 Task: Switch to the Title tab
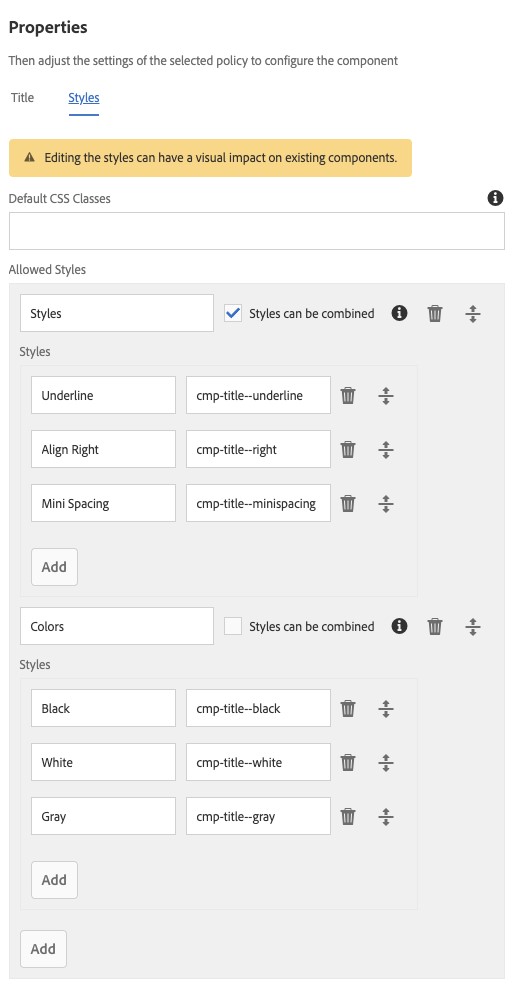coord(22,97)
